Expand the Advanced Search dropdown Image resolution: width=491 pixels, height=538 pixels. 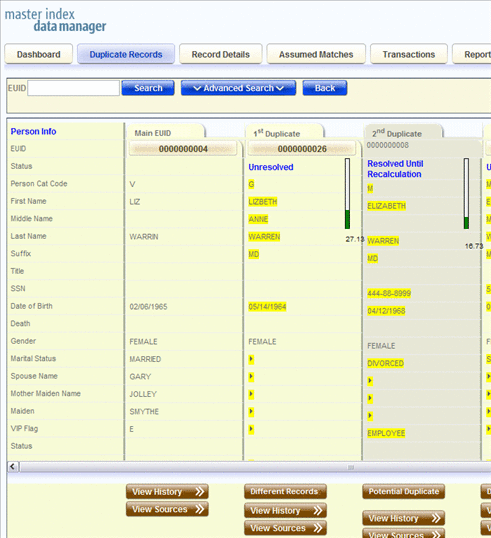(x=238, y=88)
